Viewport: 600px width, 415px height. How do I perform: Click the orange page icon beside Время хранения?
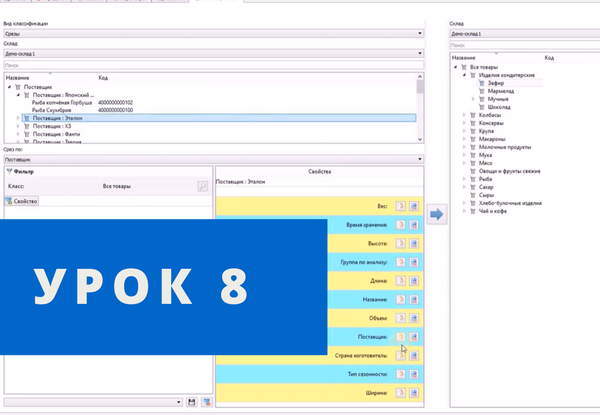click(401, 225)
